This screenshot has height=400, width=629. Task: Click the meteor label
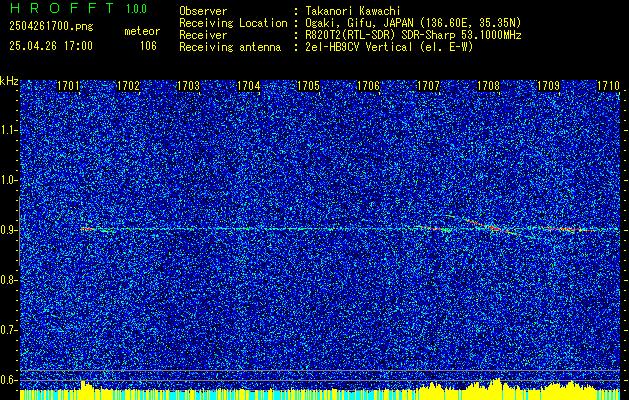coord(142,31)
